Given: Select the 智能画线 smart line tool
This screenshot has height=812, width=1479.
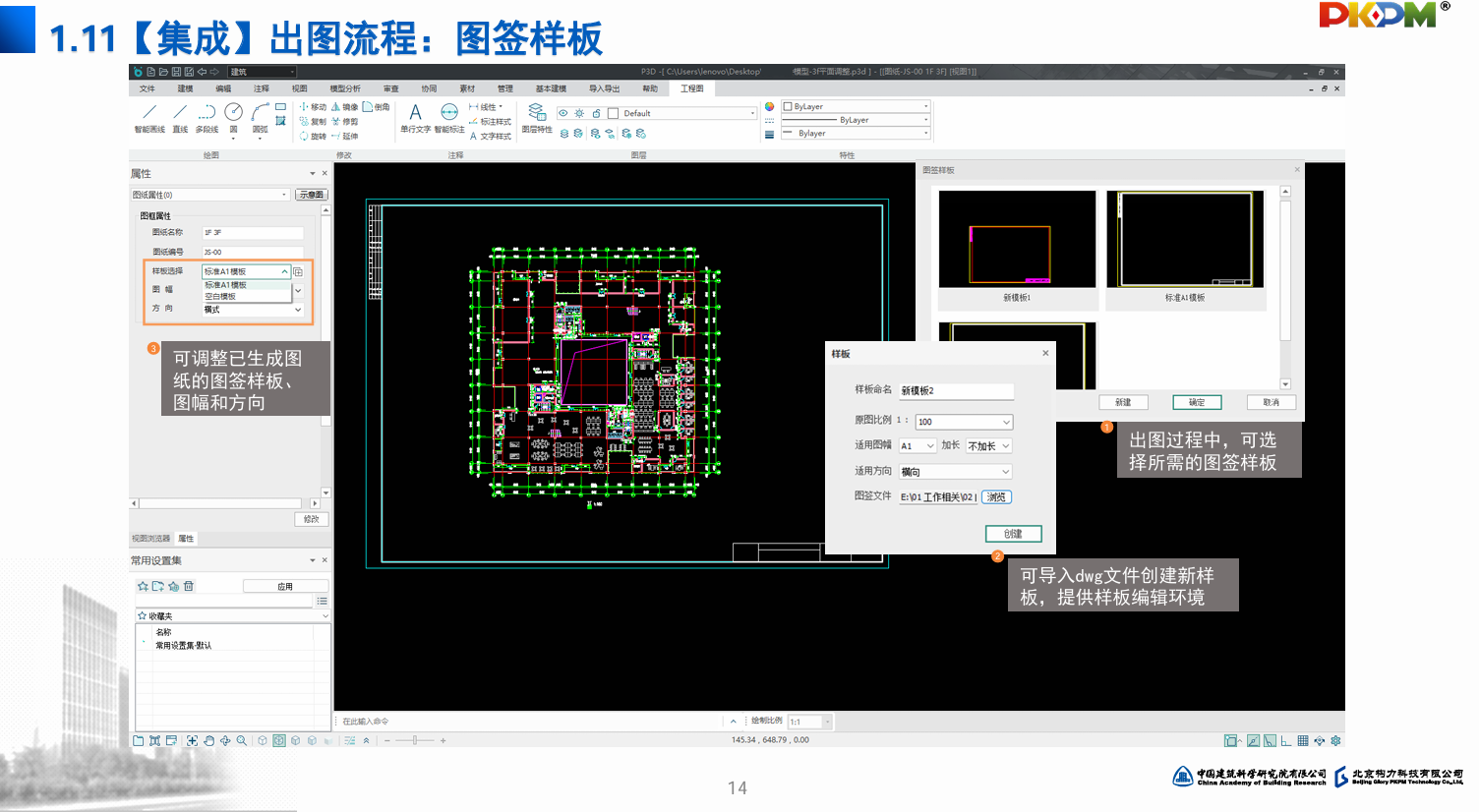Looking at the screenshot, I should point(149,117).
